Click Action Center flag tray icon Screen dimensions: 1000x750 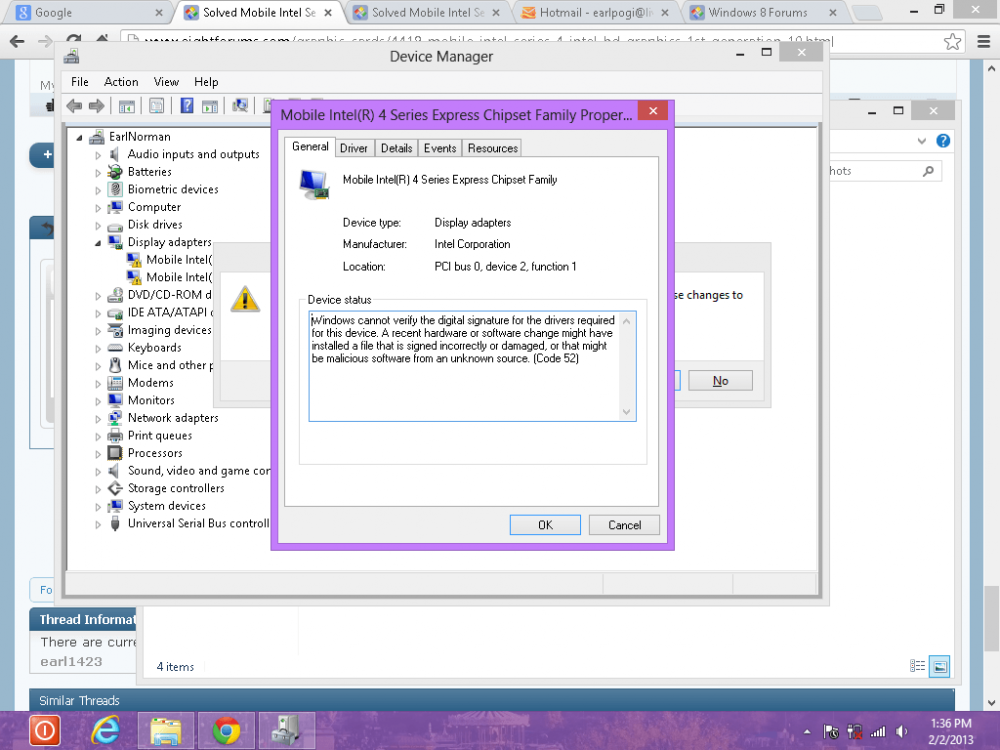[x=831, y=732]
